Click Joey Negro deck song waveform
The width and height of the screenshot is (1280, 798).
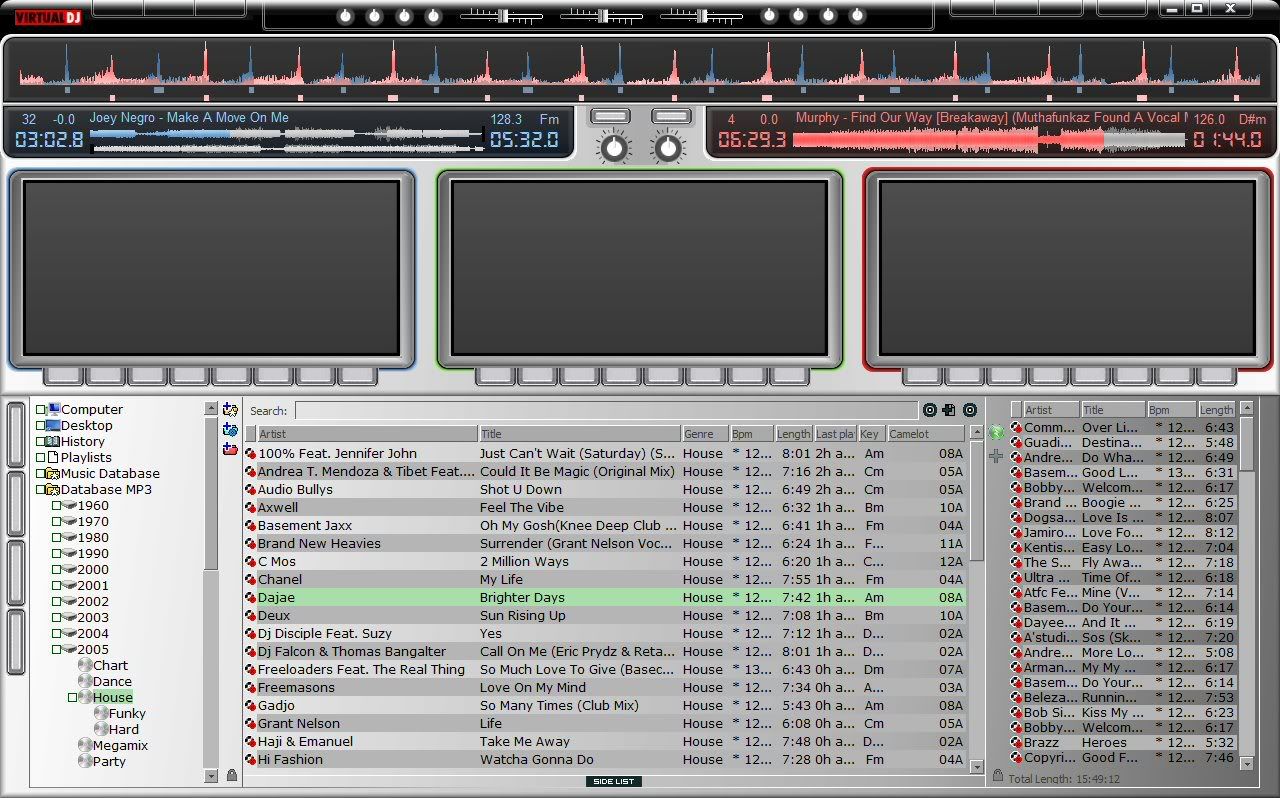[x=287, y=140]
